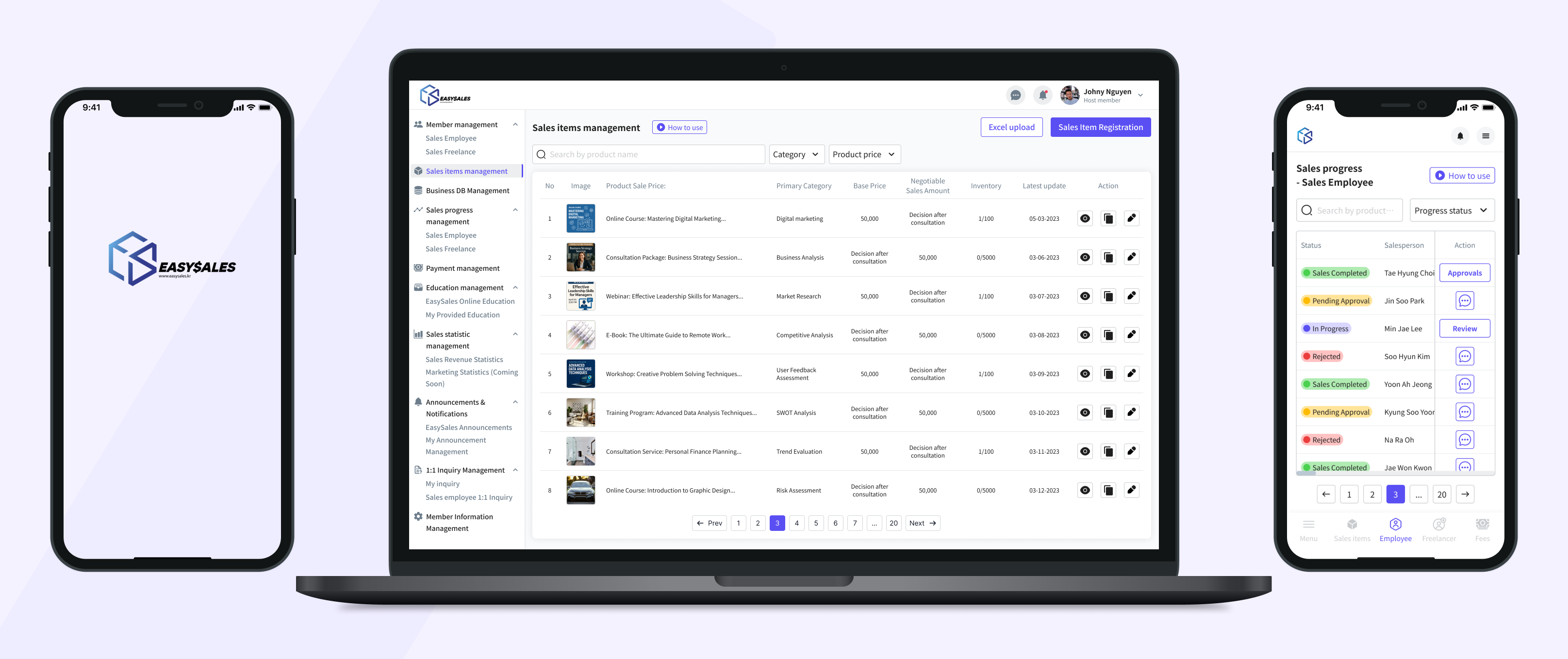Screen dimensions: 1568x659
Task: Open the chat messages icon in header
Action: click(x=1015, y=95)
